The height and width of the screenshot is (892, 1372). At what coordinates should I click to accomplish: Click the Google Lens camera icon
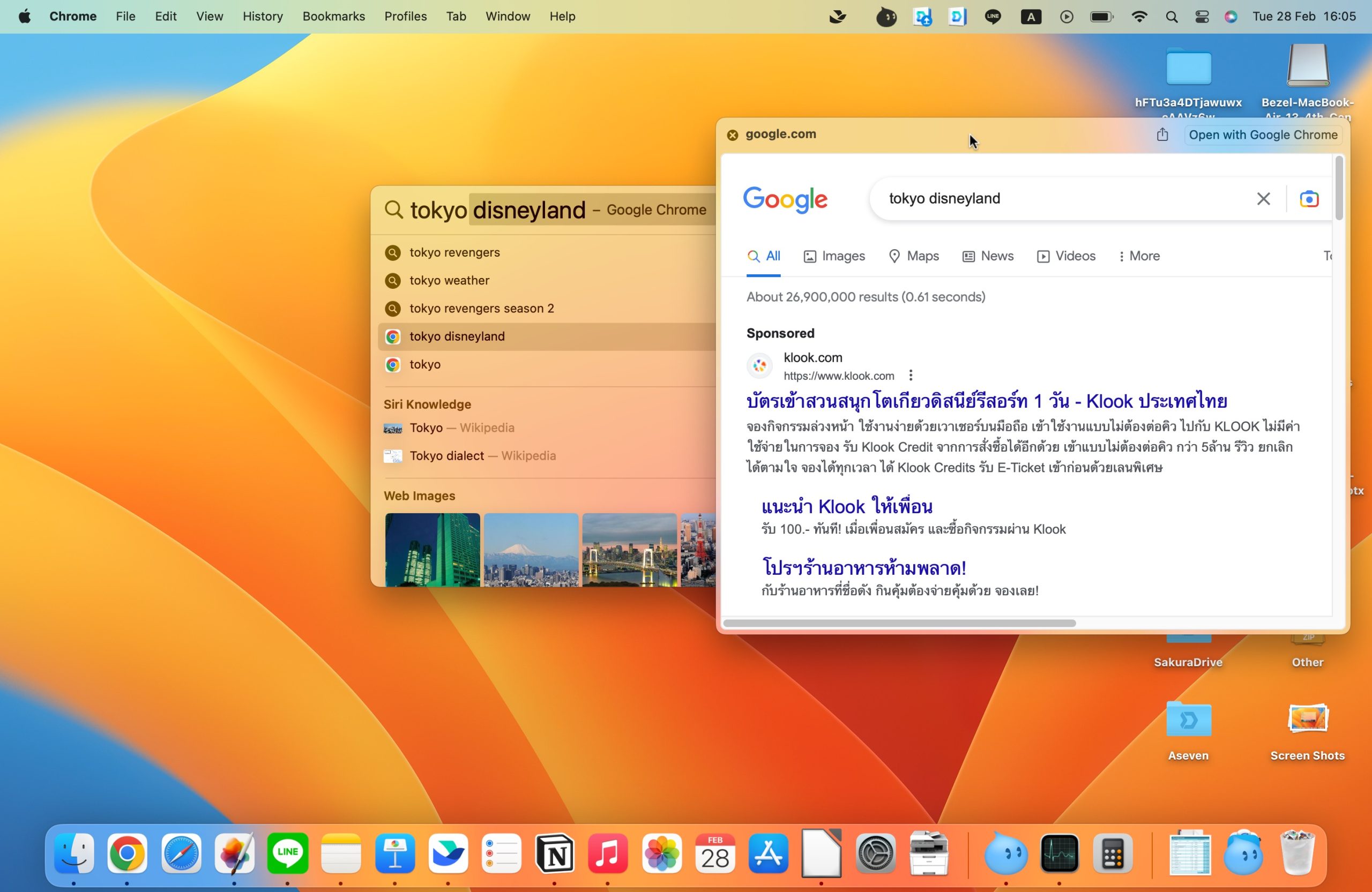[x=1309, y=199]
